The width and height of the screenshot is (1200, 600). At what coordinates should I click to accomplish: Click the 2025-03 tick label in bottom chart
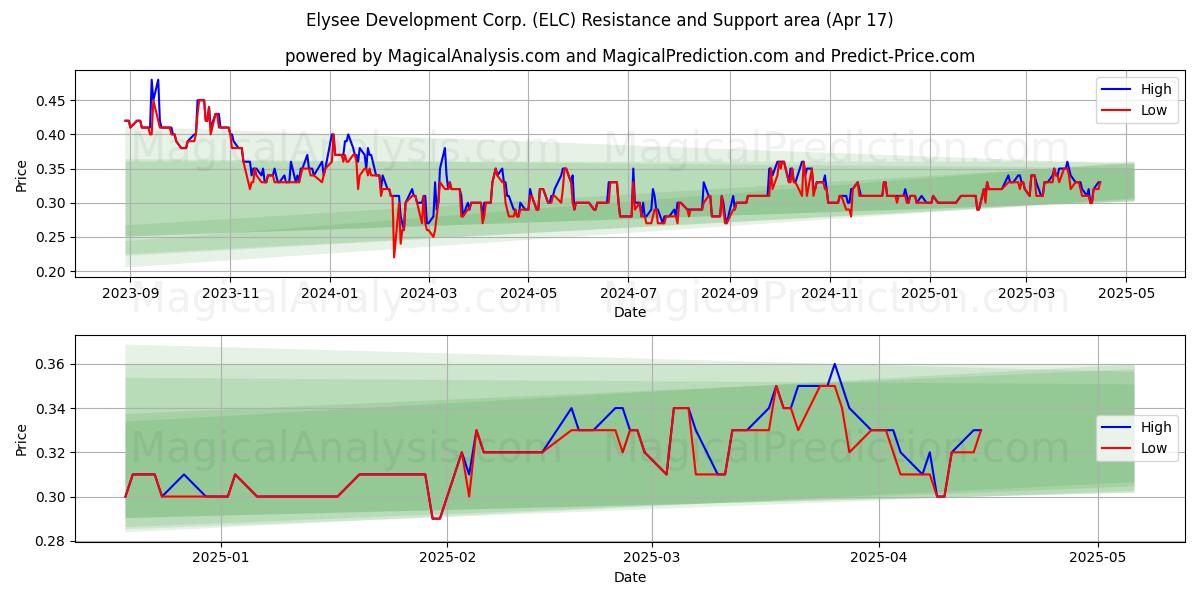(652, 558)
